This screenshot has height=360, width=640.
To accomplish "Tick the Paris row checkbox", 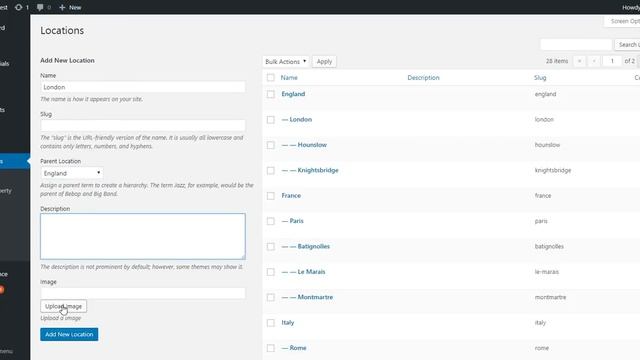I will tap(271, 221).
